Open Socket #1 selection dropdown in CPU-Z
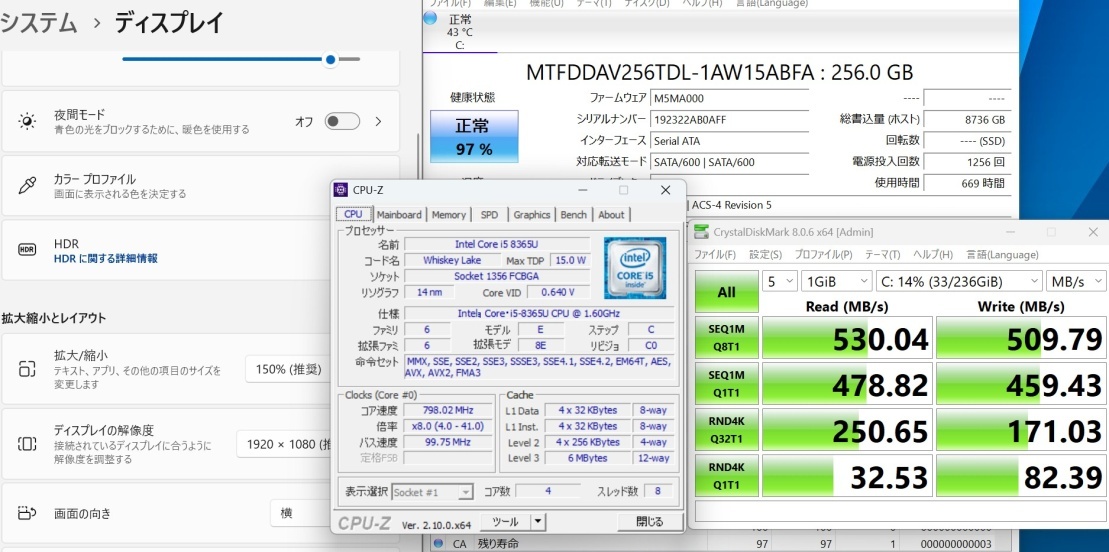Image resolution: width=1109 pixels, height=552 pixels. click(x=433, y=492)
